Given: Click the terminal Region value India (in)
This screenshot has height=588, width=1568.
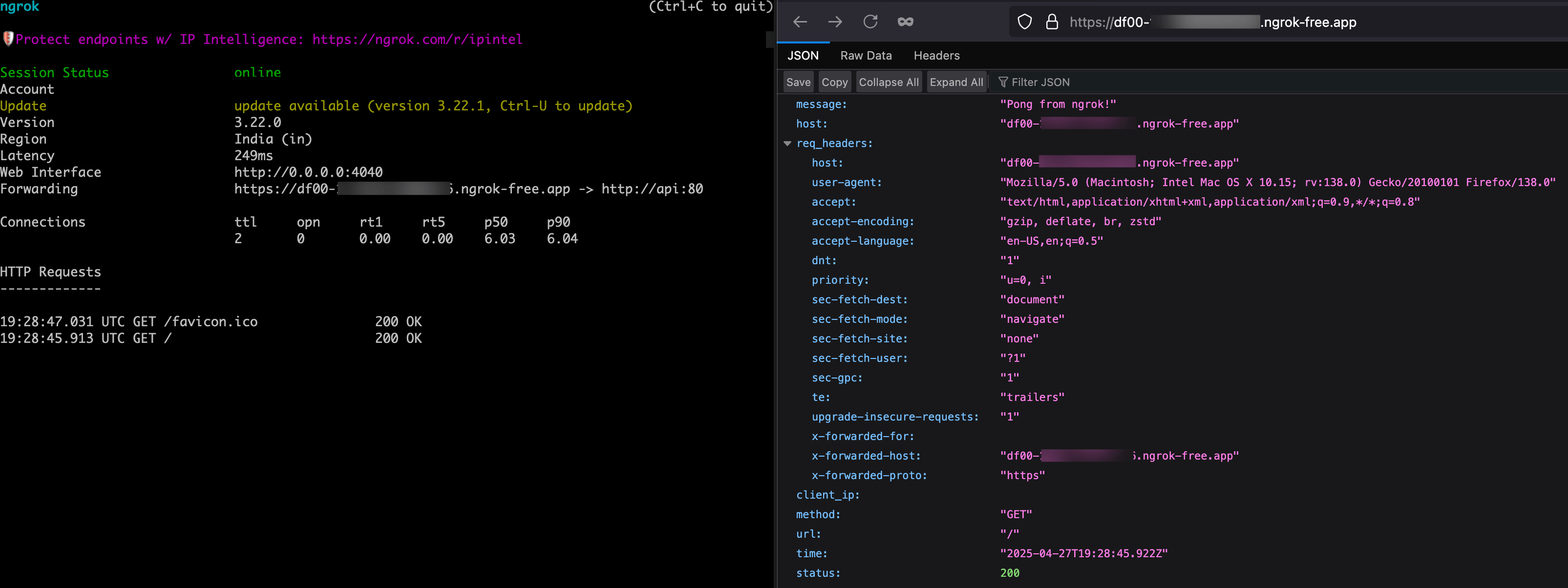Looking at the screenshot, I should pos(273,139).
